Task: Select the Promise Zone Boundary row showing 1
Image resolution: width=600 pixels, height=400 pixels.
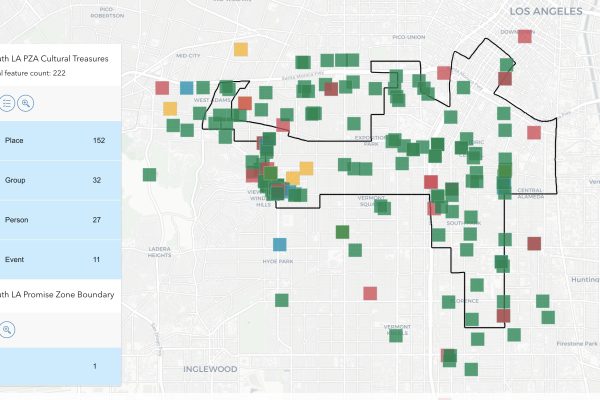Action: pyautogui.click(x=60, y=366)
